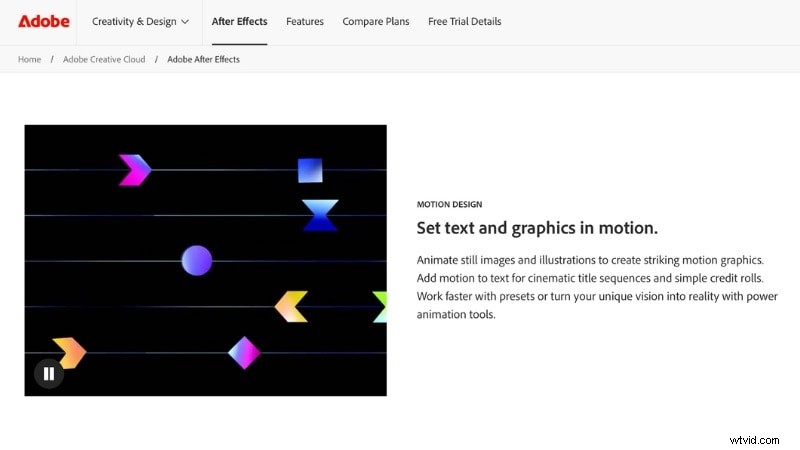Click the pink chevron shape in video
The height and width of the screenshot is (450, 800).
pyautogui.click(x=134, y=170)
